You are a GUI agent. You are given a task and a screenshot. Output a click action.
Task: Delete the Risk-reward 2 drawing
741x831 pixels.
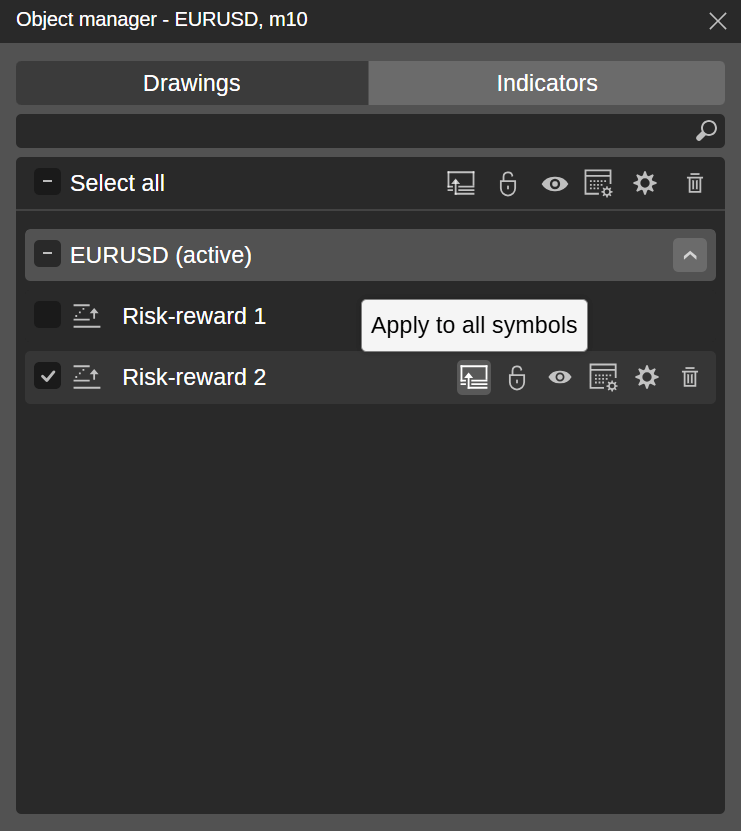point(690,377)
